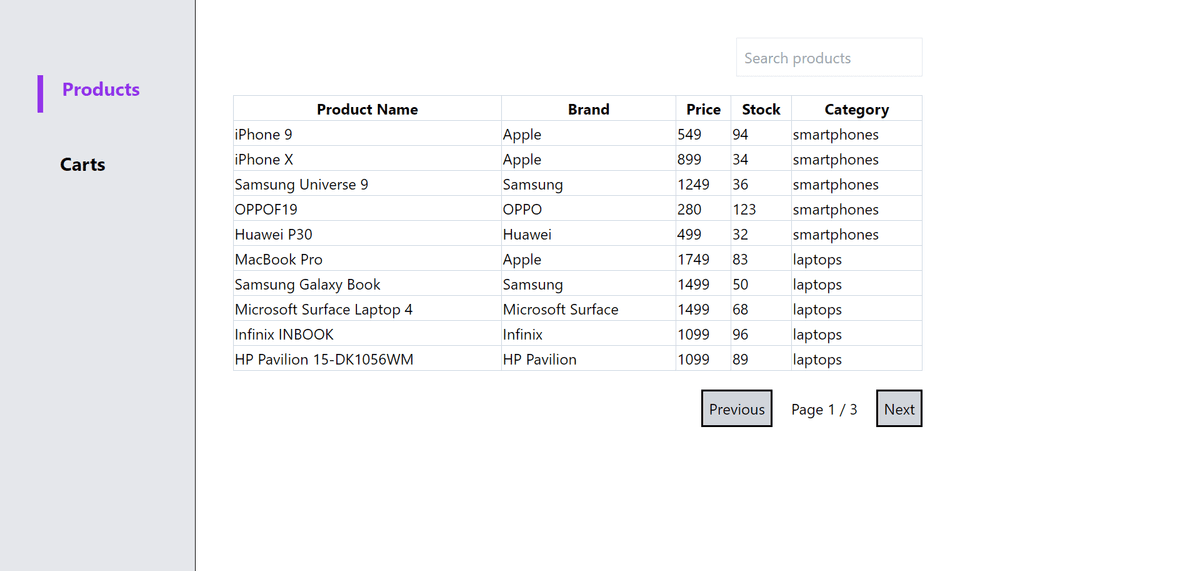Screen dimensions: 1200x571
Task: Focus the Search products input field
Action: coord(829,57)
